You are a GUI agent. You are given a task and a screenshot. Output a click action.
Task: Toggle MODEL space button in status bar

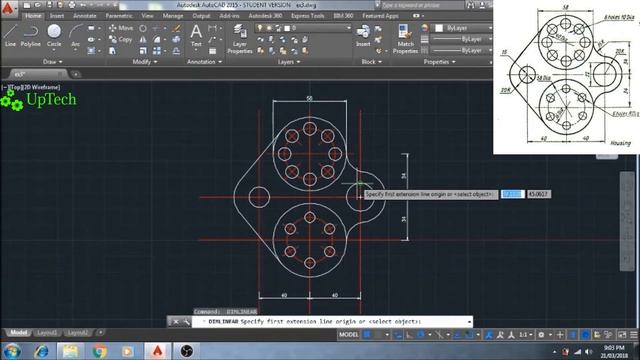pos(349,335)
